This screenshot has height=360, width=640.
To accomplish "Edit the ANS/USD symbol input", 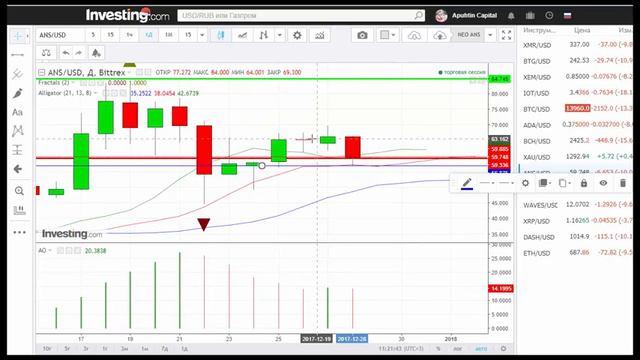I will [x=60, y=35].
